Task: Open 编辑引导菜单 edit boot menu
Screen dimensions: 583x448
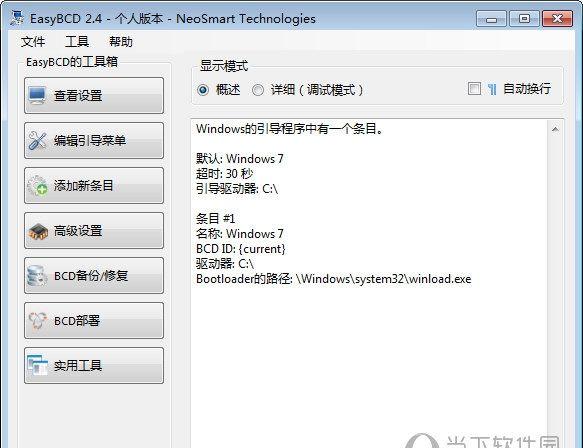Action: pos(94,141)
